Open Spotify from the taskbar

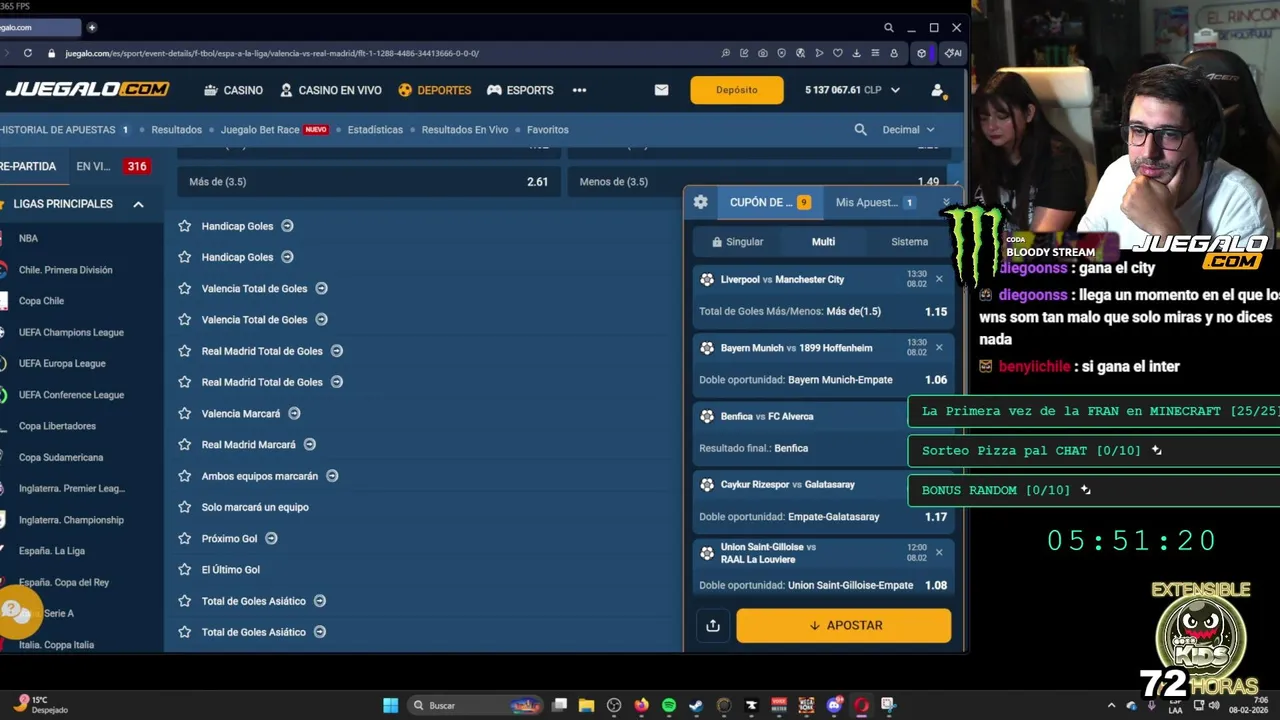669,705
